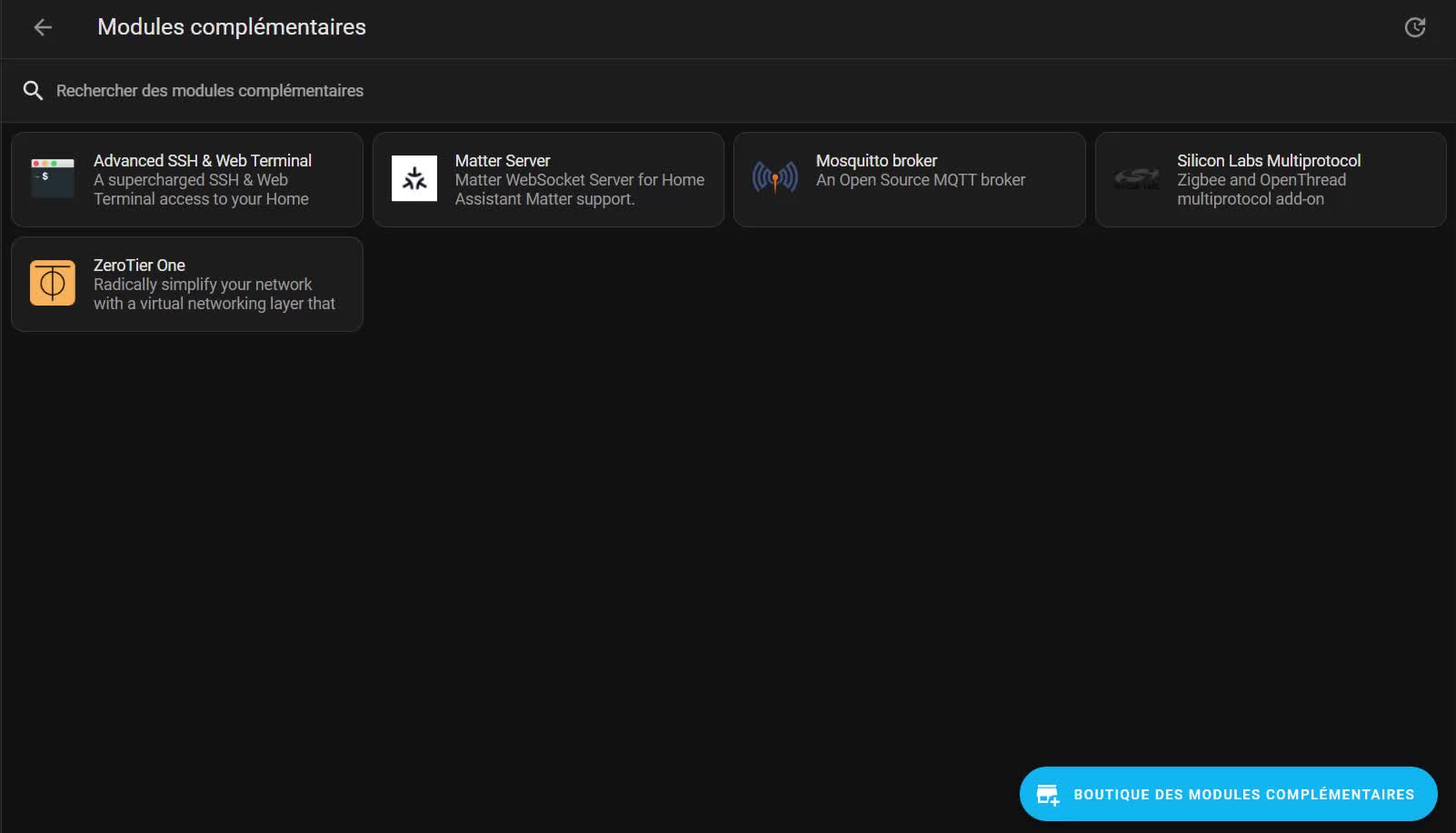Click the Matter Server logo icon

(x=414, y=178)
